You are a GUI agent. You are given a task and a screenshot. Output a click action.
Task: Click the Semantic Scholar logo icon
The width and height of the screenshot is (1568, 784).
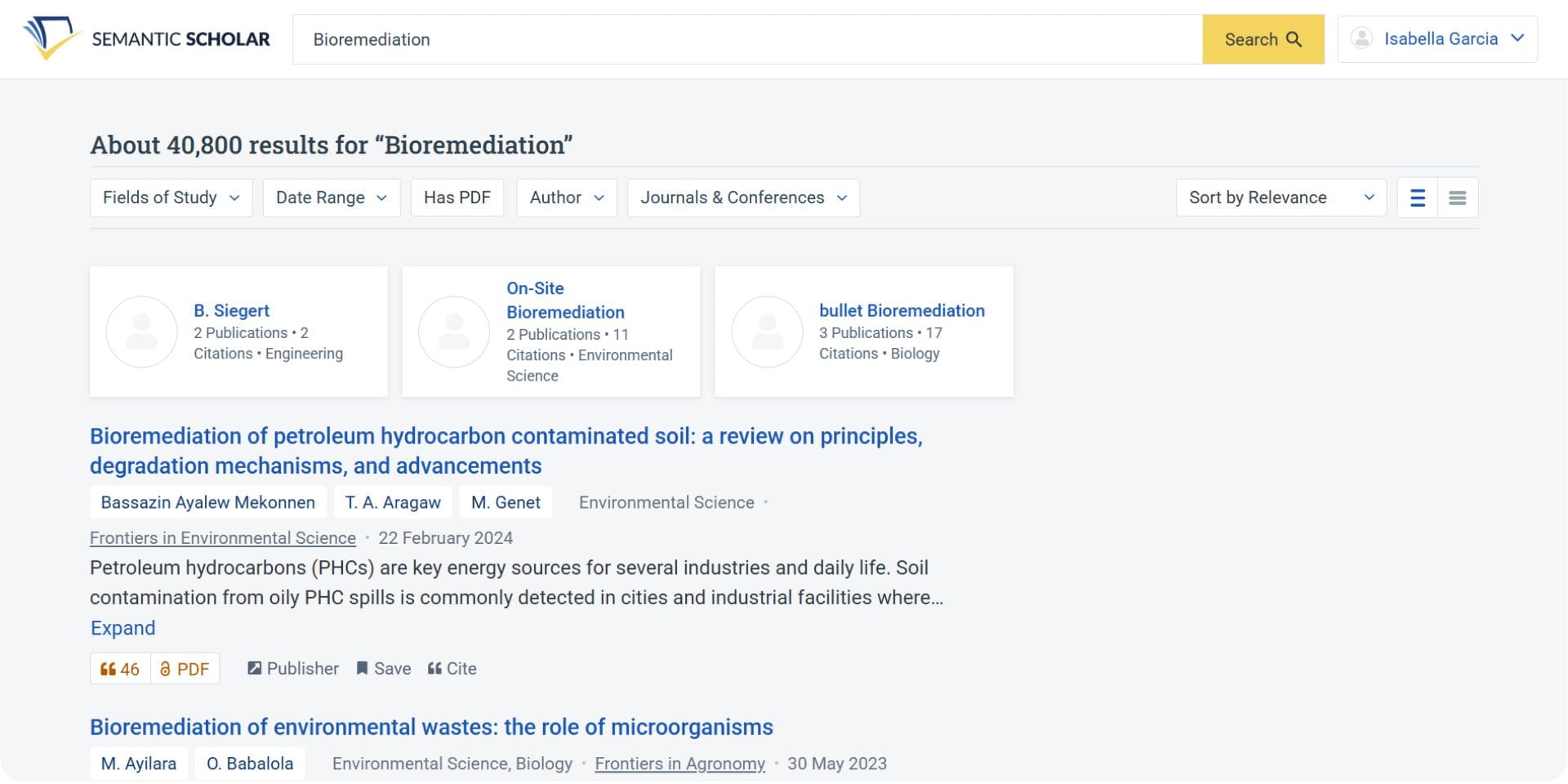51,38
